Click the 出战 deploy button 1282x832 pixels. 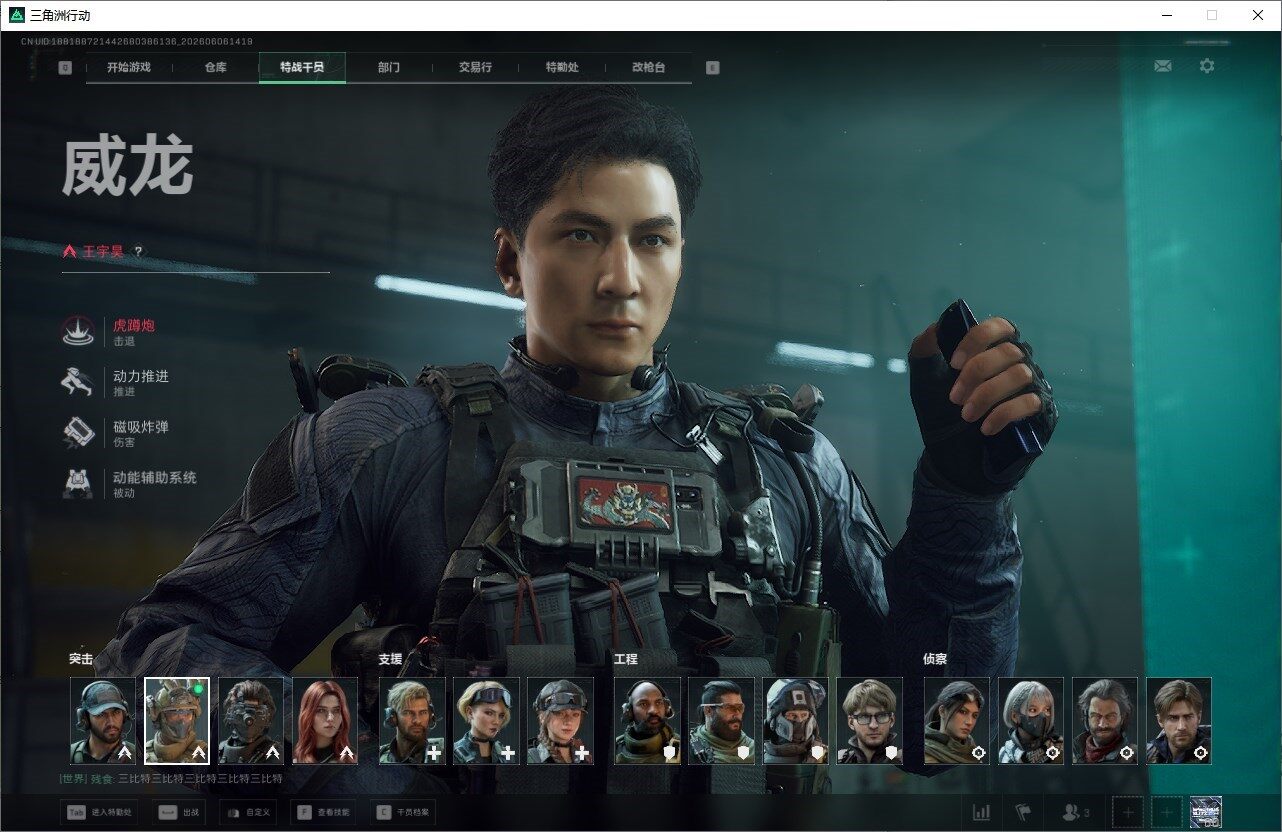180,812
